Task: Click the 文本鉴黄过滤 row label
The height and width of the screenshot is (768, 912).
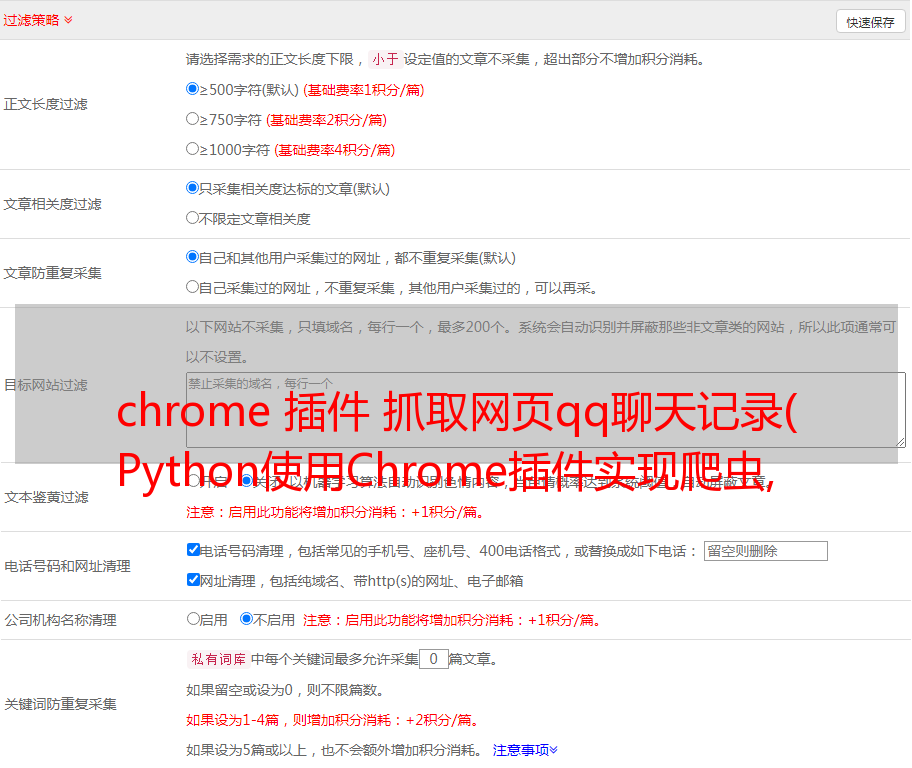Action: tap(47, 497)
